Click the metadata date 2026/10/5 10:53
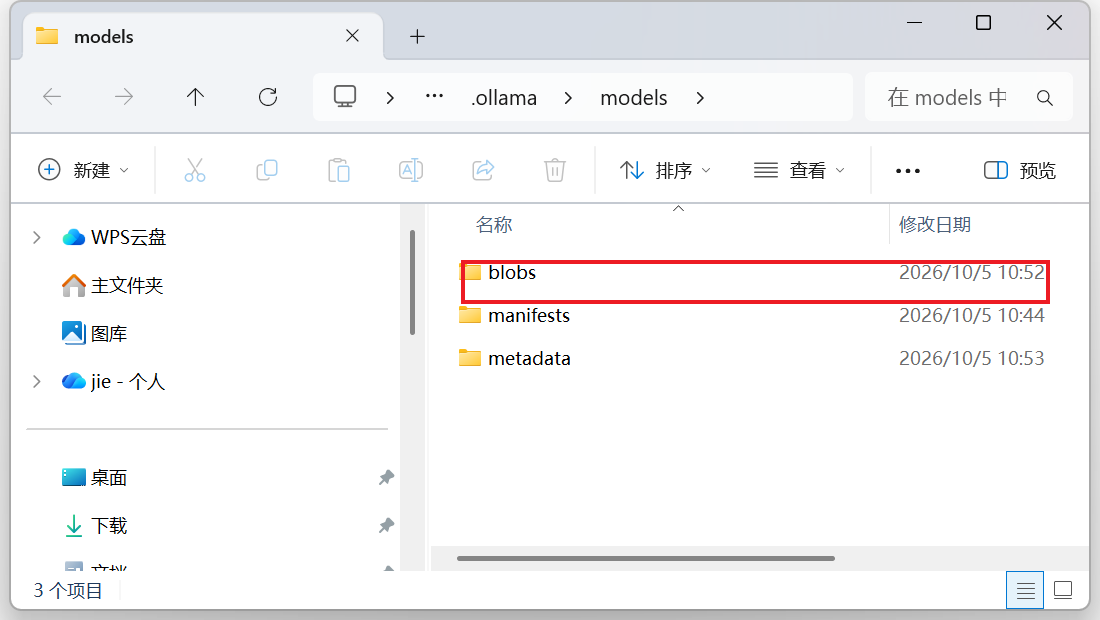Screen dimensions: 1100x620 (x=972, y=358)
